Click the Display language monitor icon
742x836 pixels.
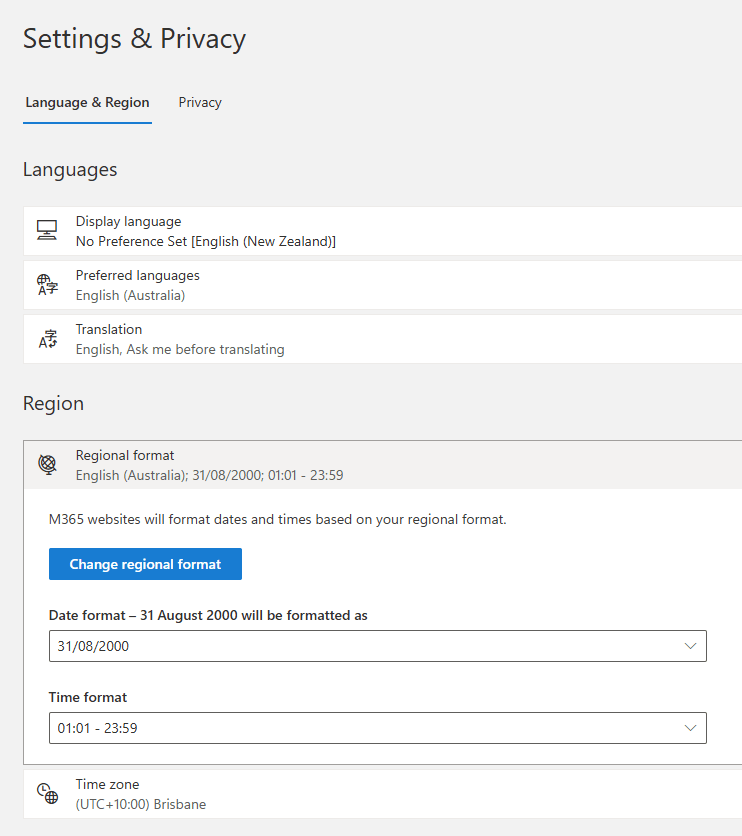pyautogui.click(x=47, y=231)
